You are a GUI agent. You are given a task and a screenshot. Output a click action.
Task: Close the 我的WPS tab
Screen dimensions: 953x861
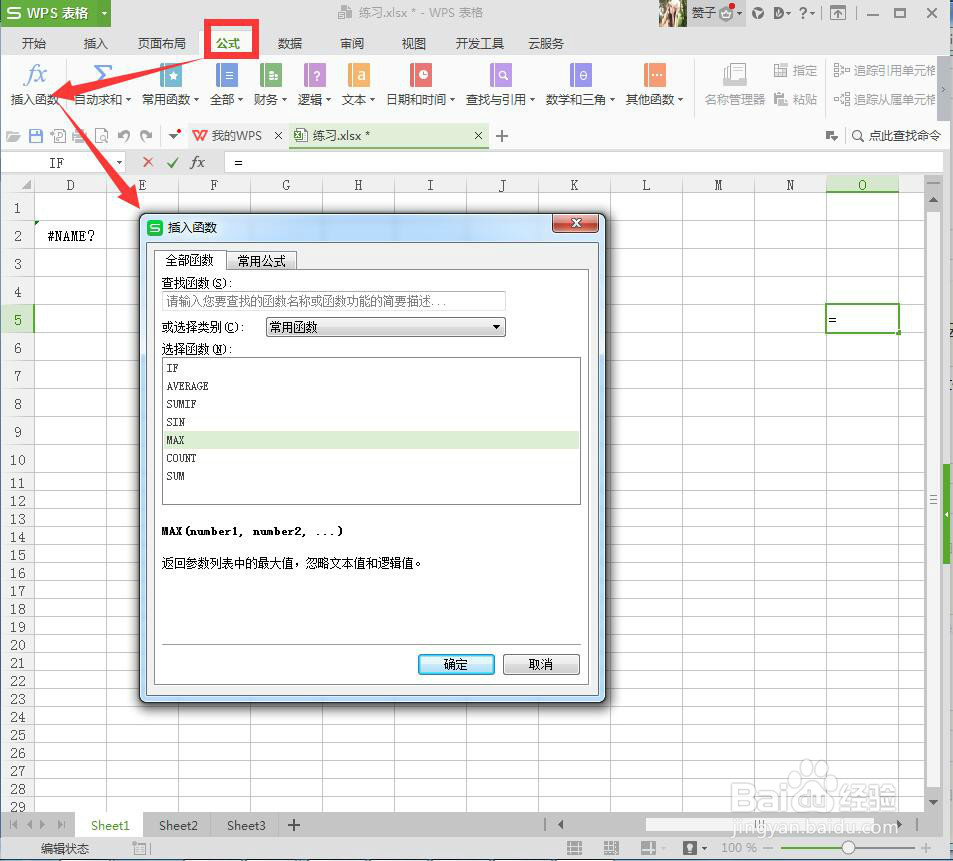point(278,135)
